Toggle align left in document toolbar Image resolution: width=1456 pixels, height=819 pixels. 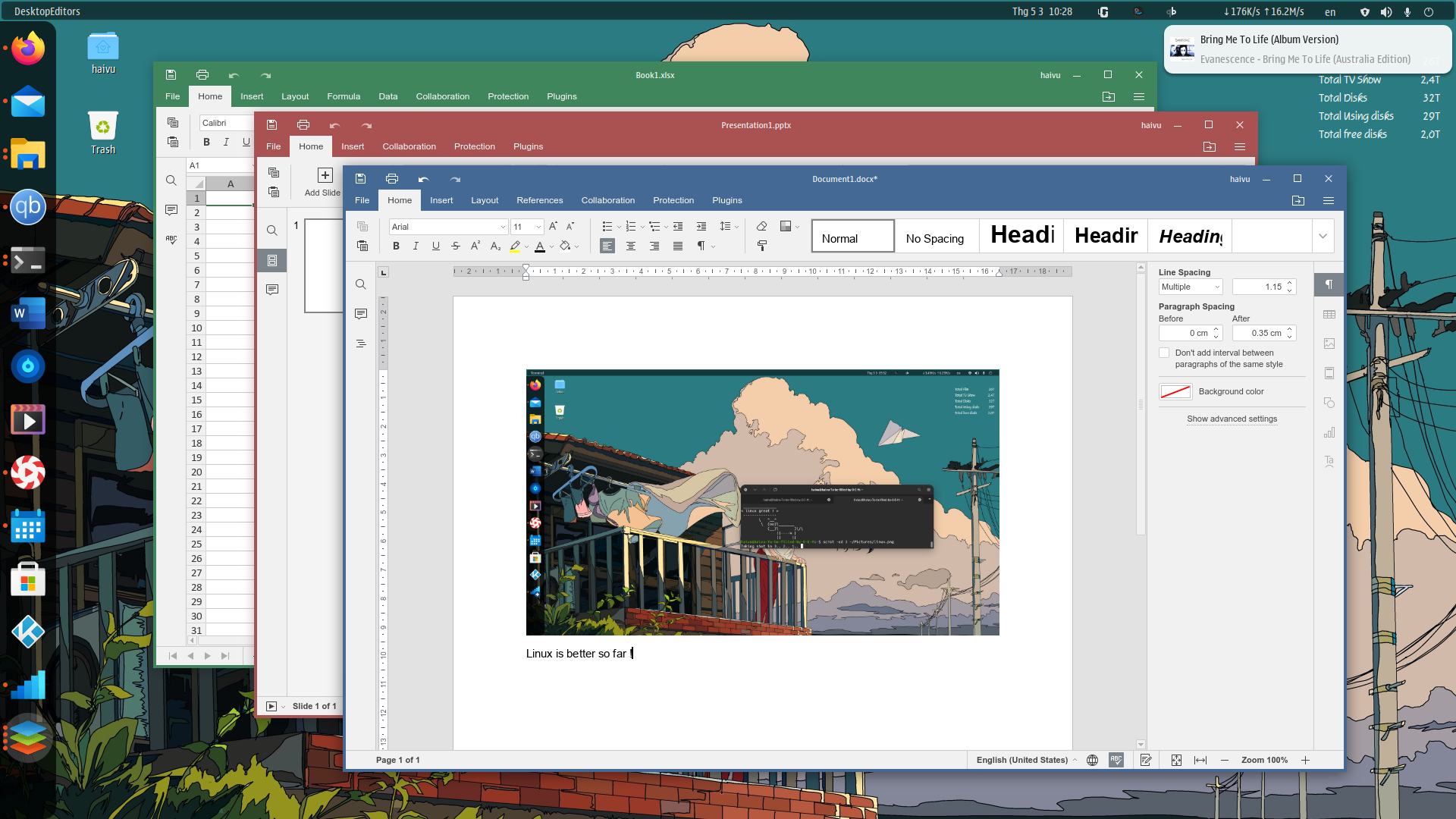click(x=607, y=246)
